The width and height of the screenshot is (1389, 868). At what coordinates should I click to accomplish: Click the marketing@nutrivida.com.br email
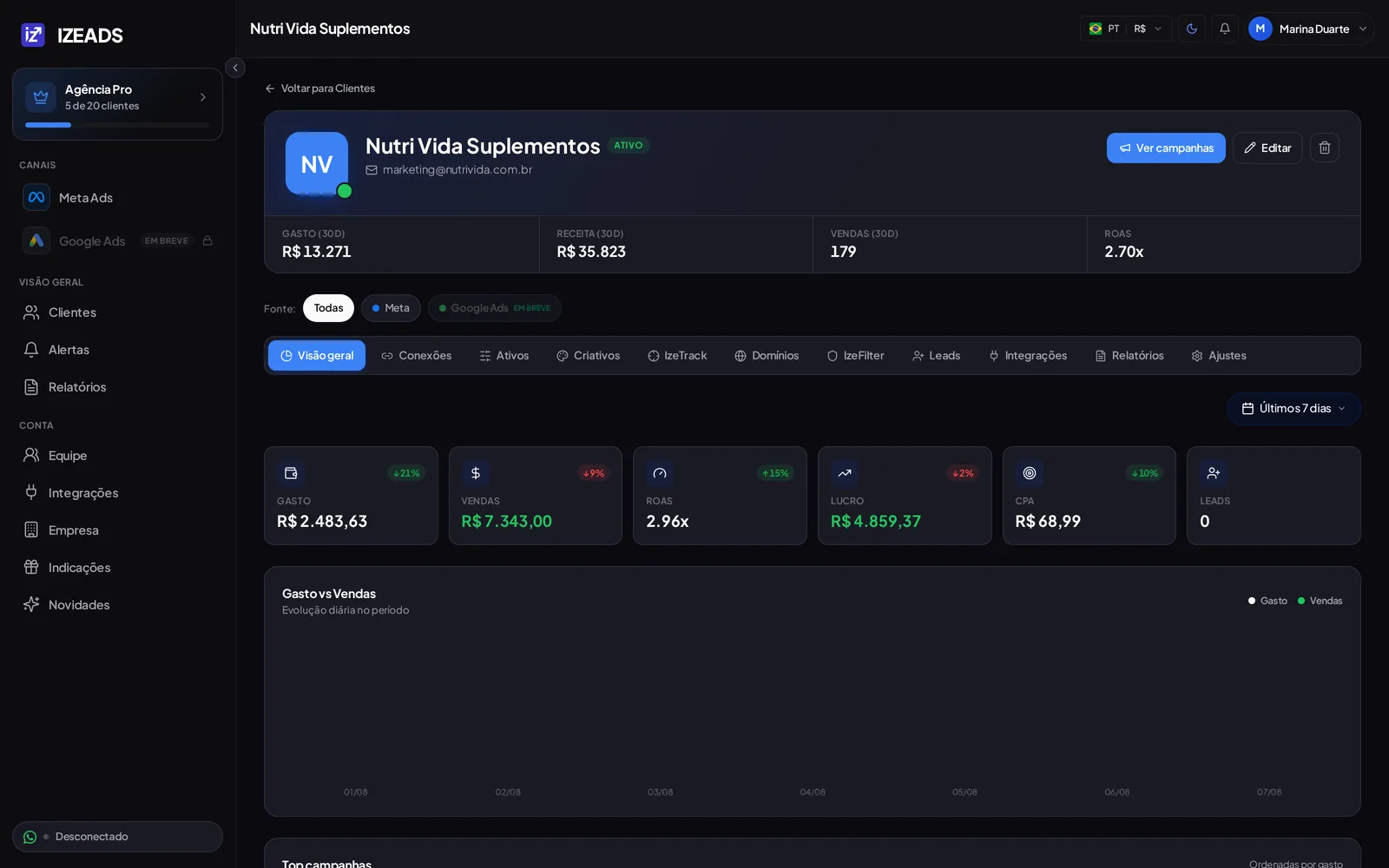coord(458,170)
